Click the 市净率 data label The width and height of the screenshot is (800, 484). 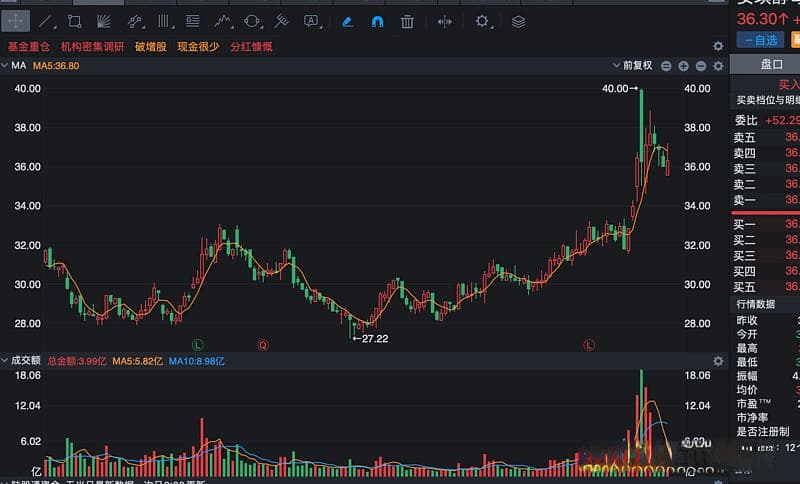pos(753,418)
